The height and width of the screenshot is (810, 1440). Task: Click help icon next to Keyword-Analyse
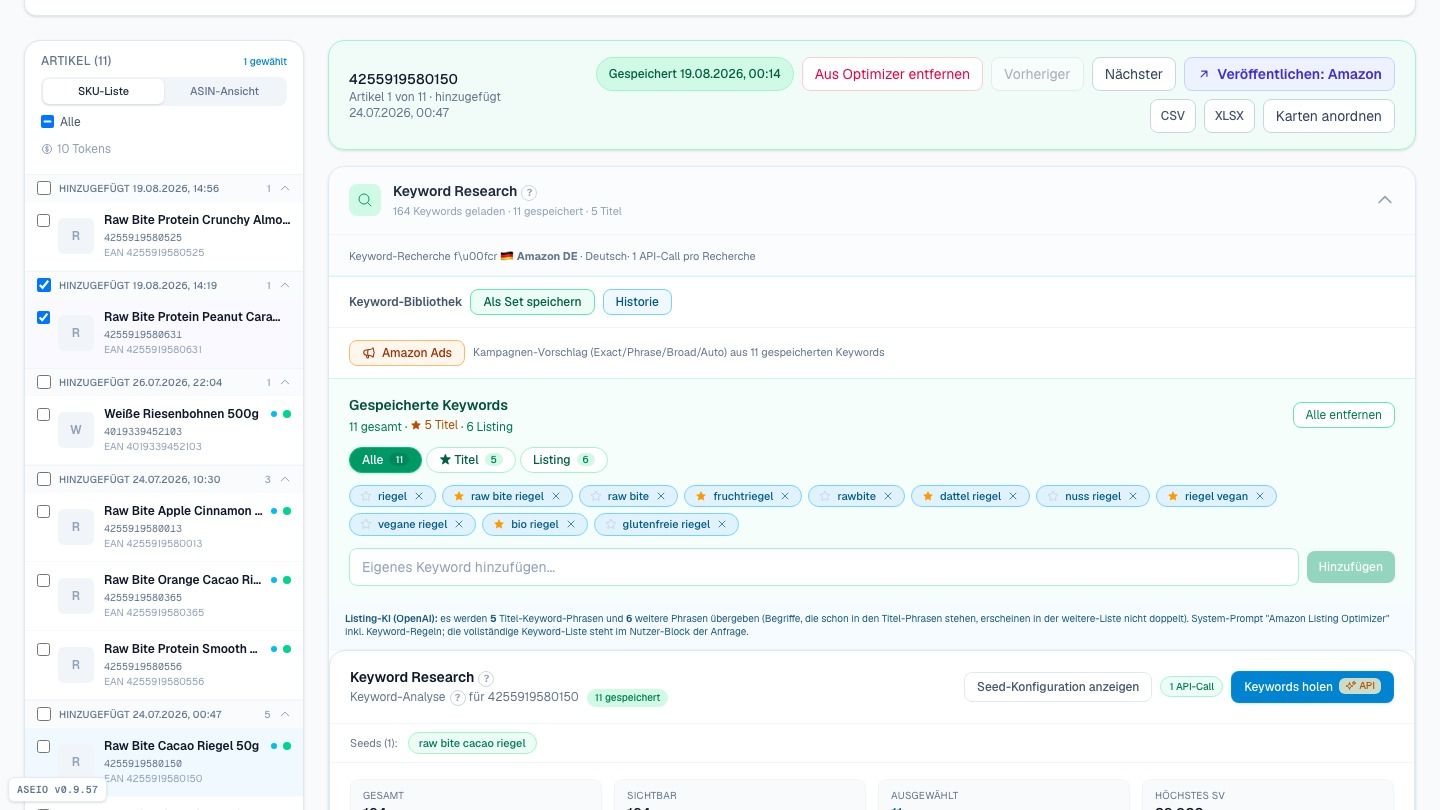pyautogui.click(x=458, y=697)
